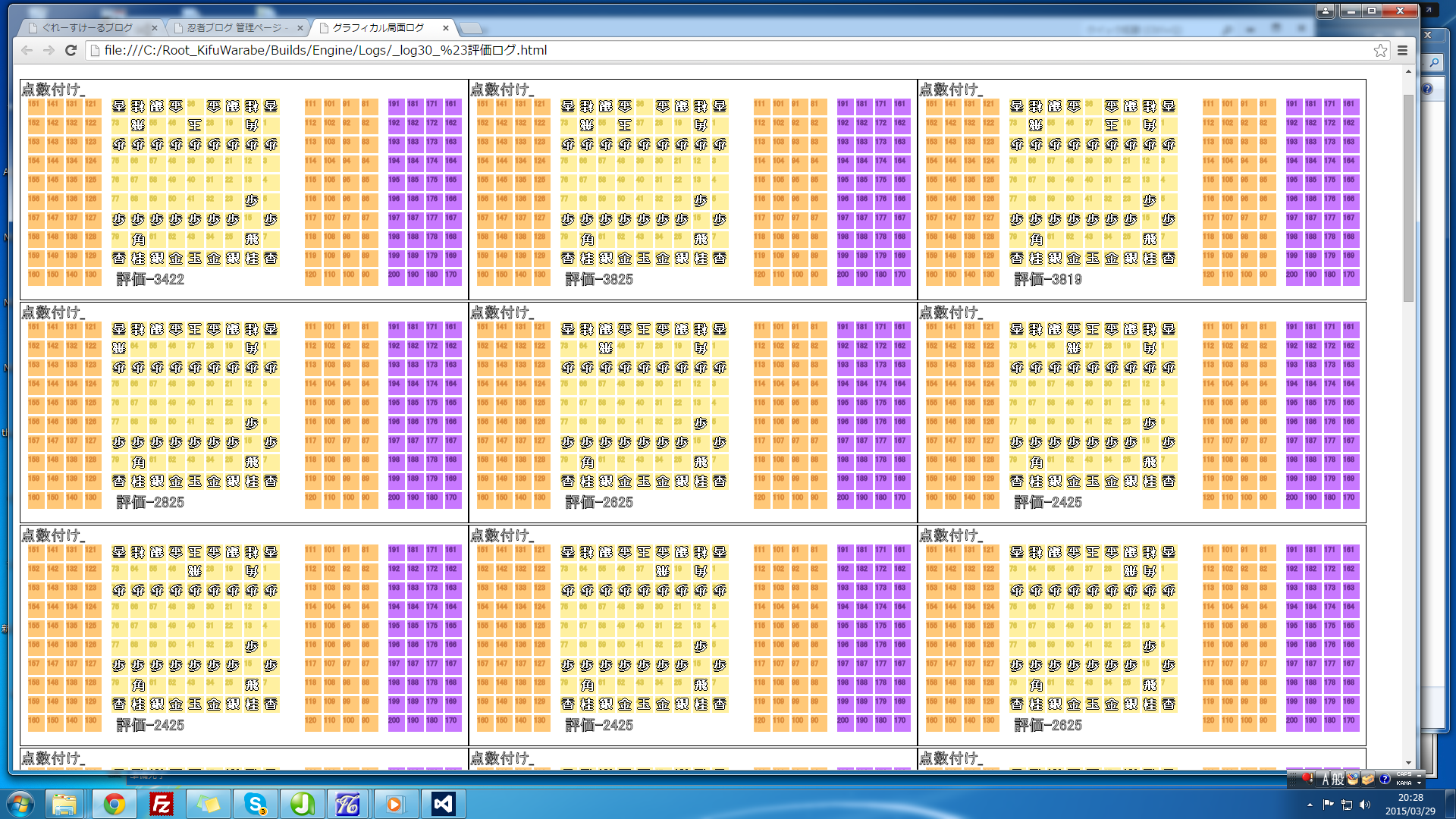Screen dimensions: 1456x819
Task: Show hidden system tray icons
Action: (x=1310, y=805)
